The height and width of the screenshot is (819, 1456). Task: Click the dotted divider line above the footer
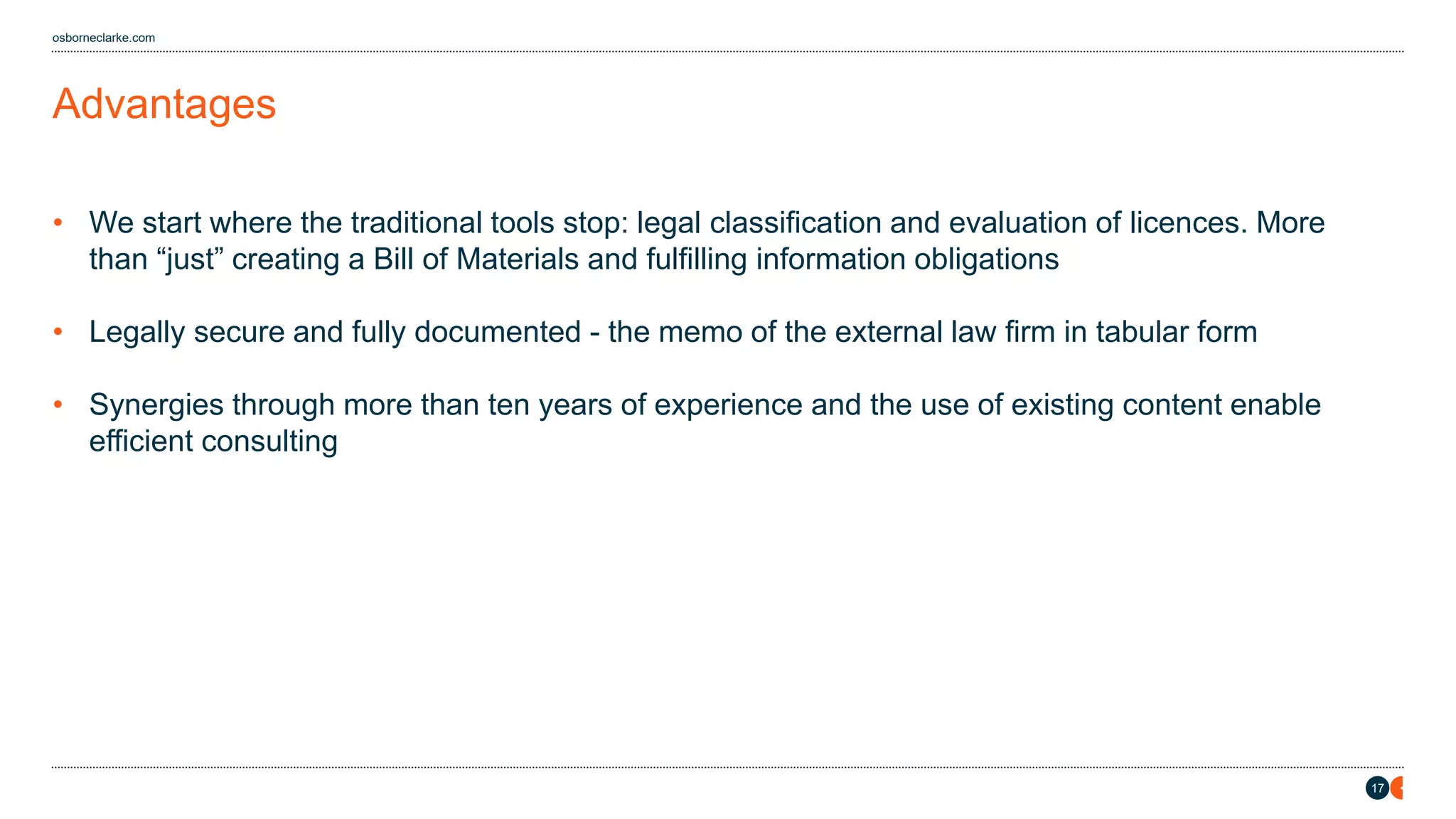click(x=727, y=768)
